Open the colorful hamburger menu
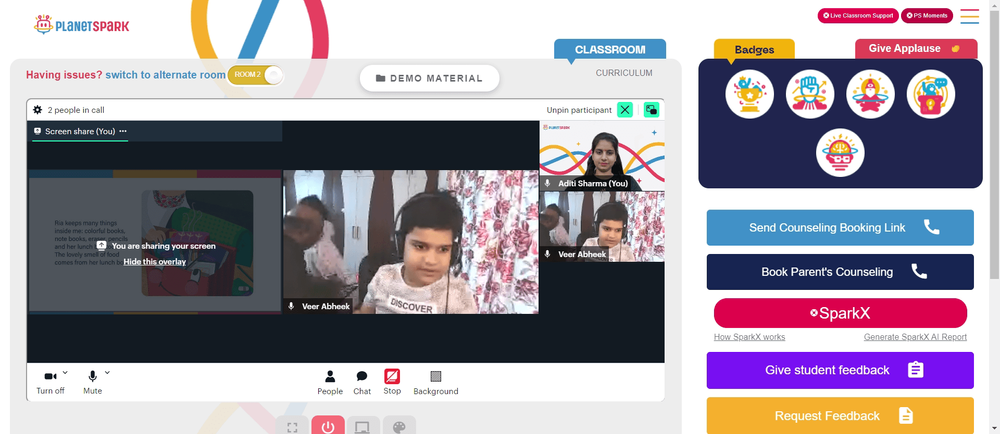 (x=969, y=16)
